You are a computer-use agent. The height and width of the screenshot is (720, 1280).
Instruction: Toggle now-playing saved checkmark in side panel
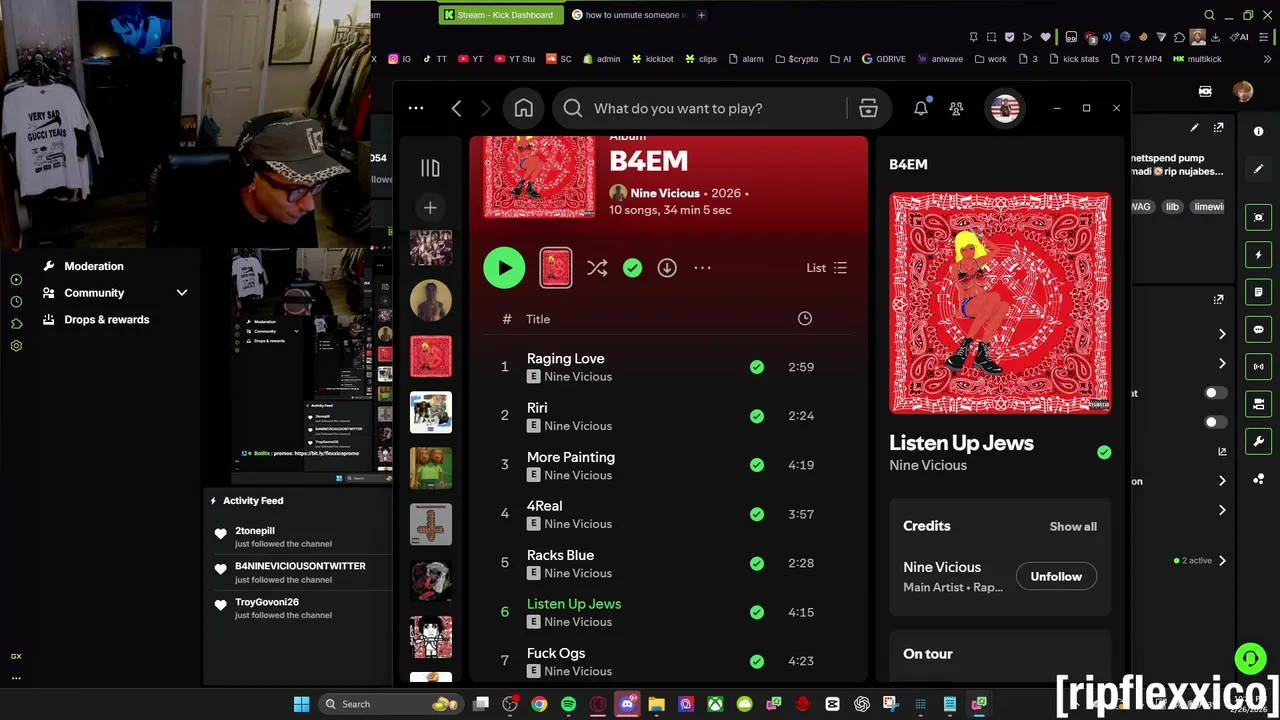tap(1104, 452)
